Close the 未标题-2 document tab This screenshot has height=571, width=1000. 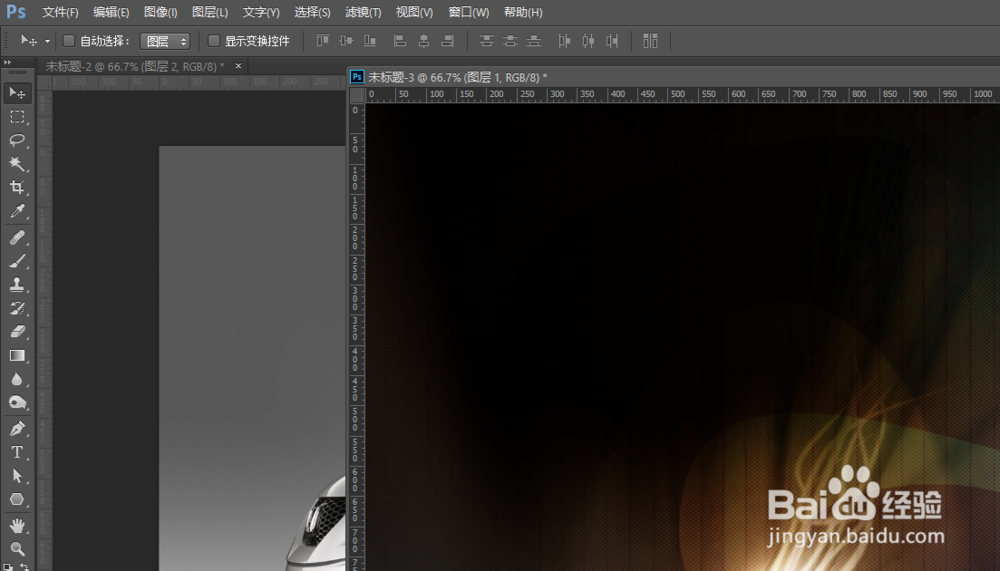(x=239, y=66)
